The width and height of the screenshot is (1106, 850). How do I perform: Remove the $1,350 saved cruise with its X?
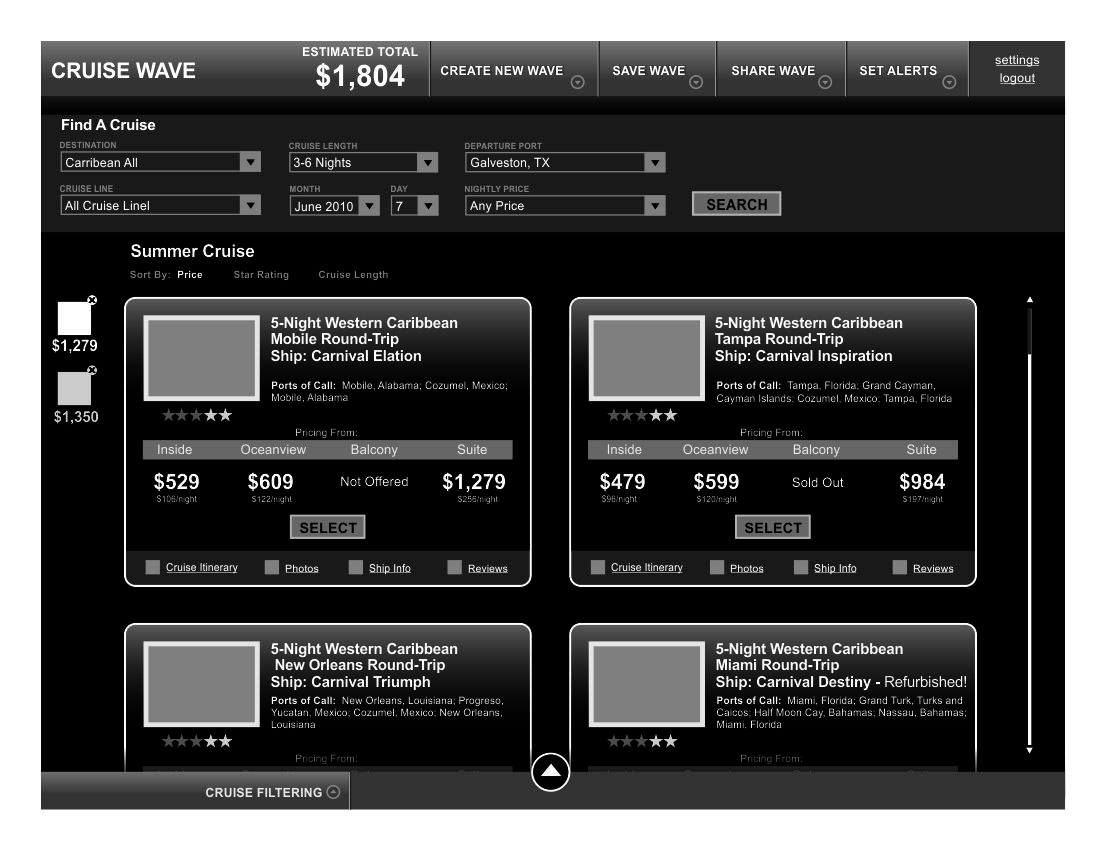click(92, 370)
